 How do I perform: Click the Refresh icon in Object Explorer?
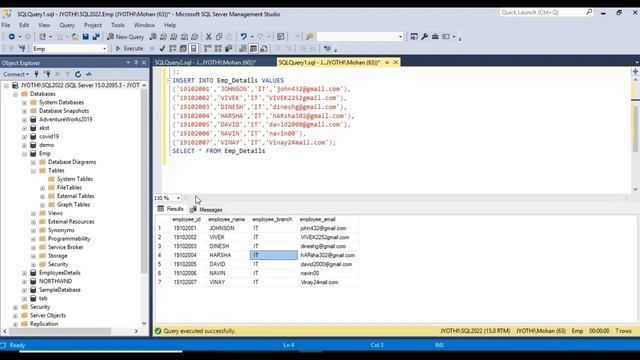[x=78, y=74]
